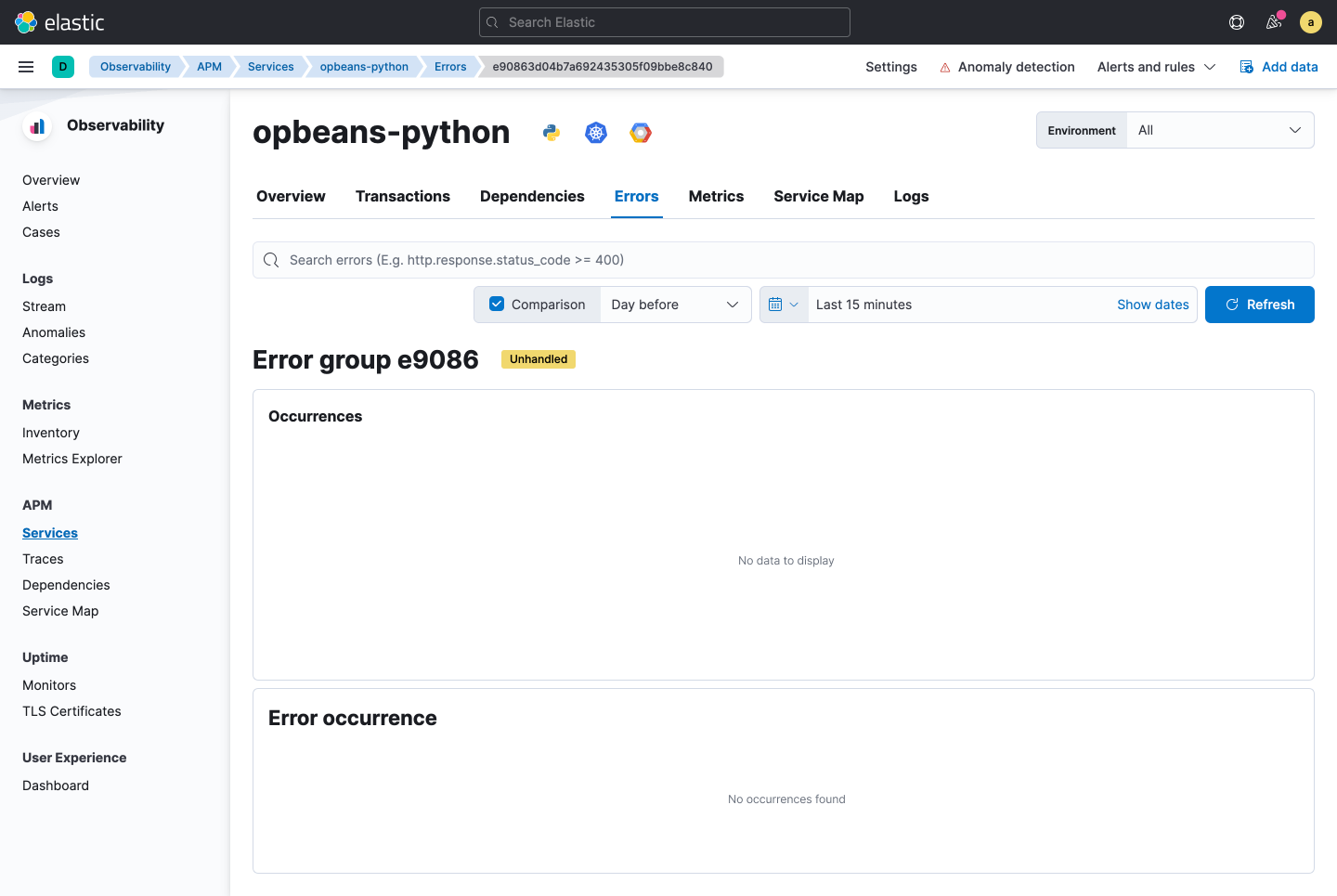The width and height of the screenshot is (1337, 896).
Task: Open TLS Certificates in the sidebar
Action: 71,711
